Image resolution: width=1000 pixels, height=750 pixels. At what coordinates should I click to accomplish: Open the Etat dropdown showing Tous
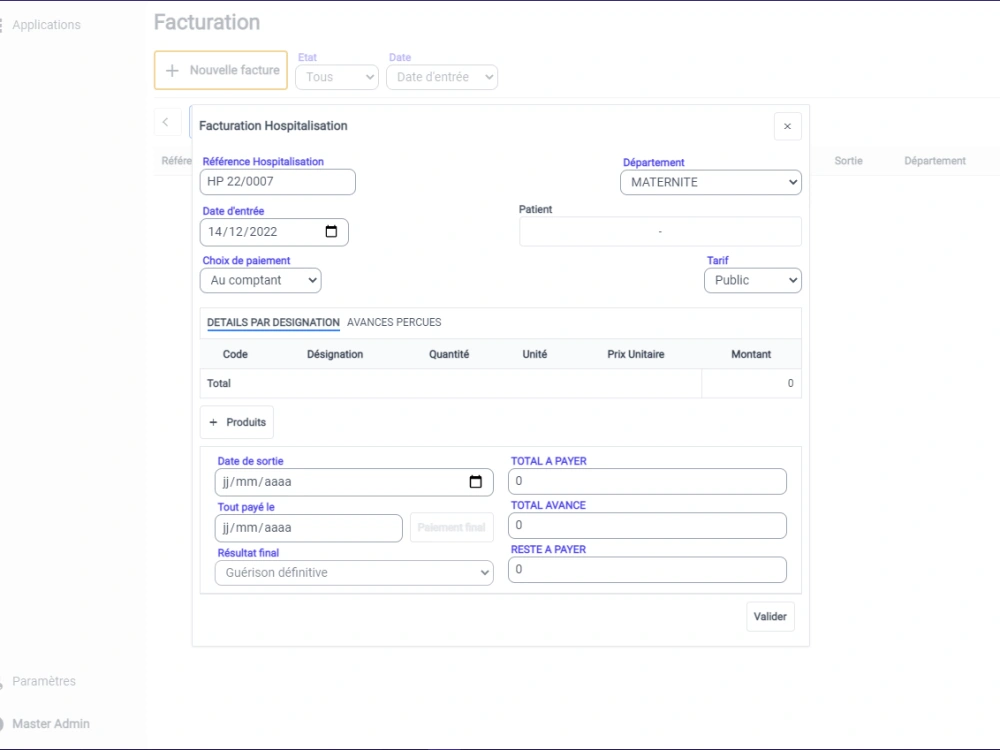point(337,77)
